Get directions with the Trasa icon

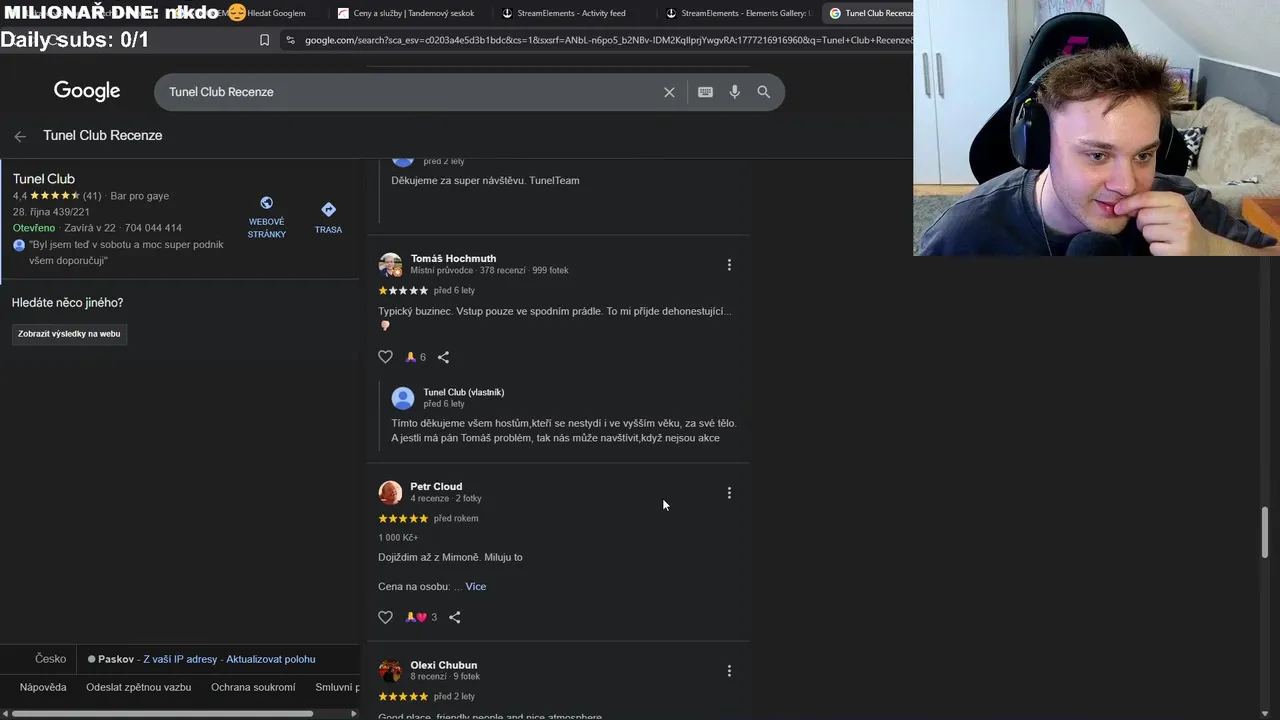pyautogui.click(x=328, y=209)
